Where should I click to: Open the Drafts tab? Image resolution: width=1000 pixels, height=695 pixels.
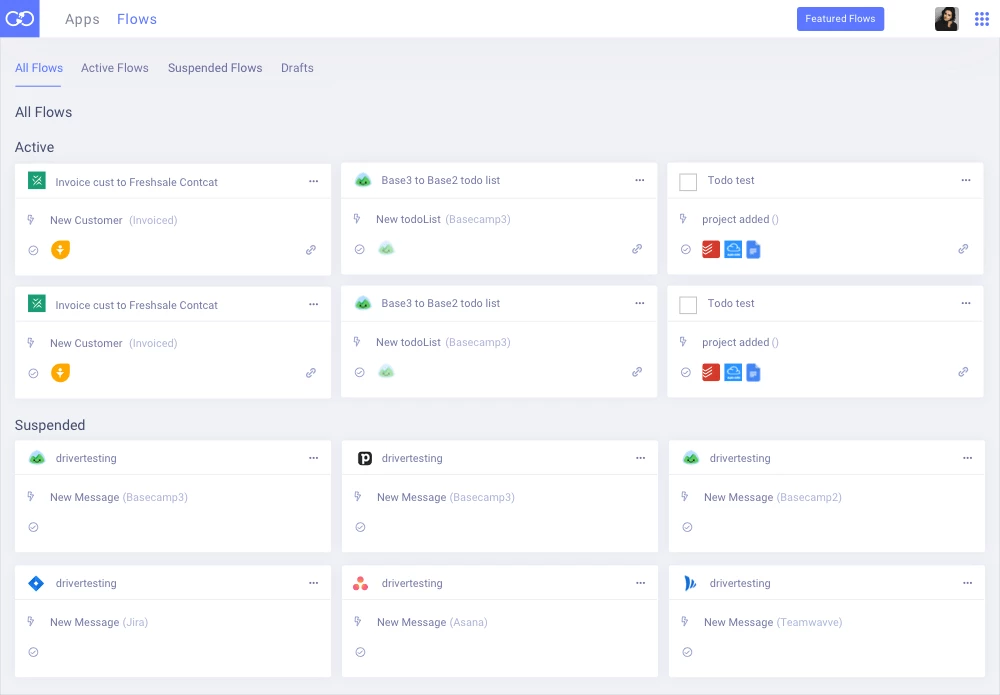[297, 68]
